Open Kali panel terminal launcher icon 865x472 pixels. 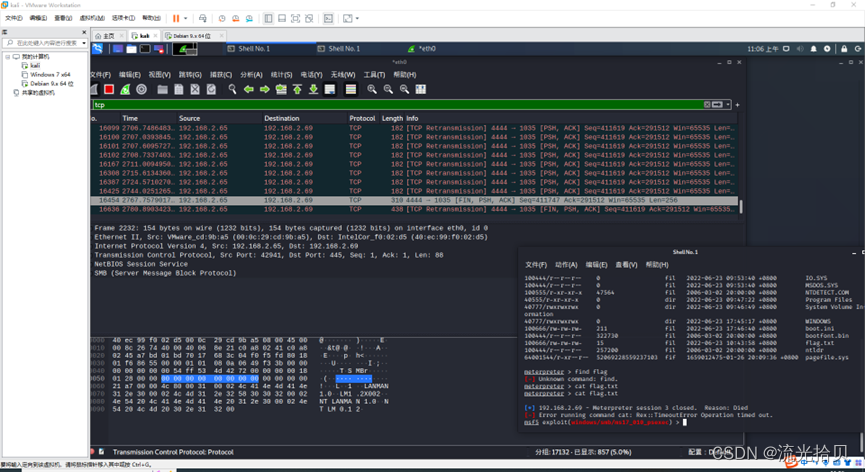pos(145,49)
